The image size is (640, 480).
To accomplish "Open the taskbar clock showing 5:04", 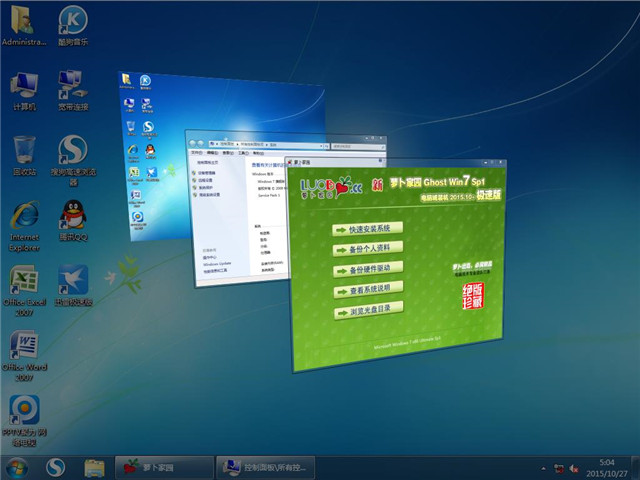I will (607, 468).
